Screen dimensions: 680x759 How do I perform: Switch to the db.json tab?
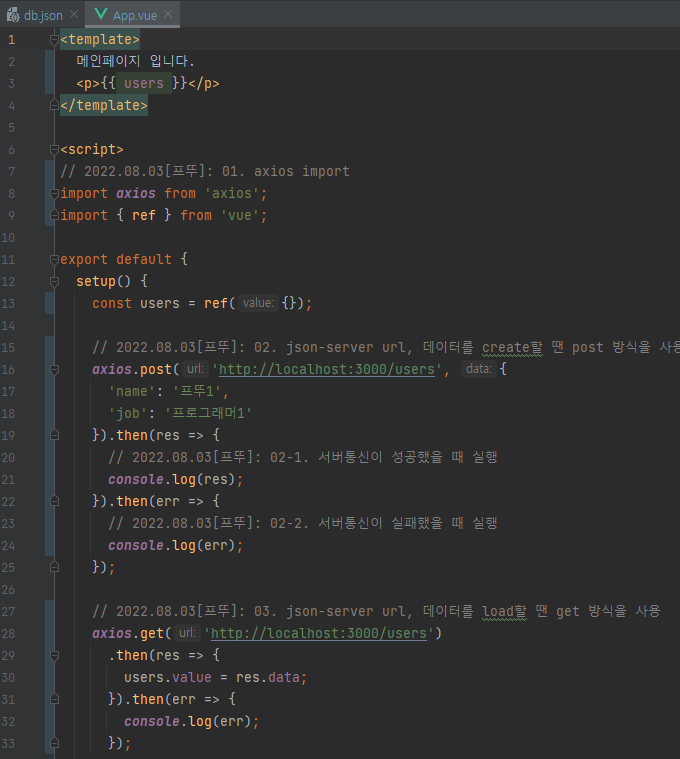click(x=43, y=15)
